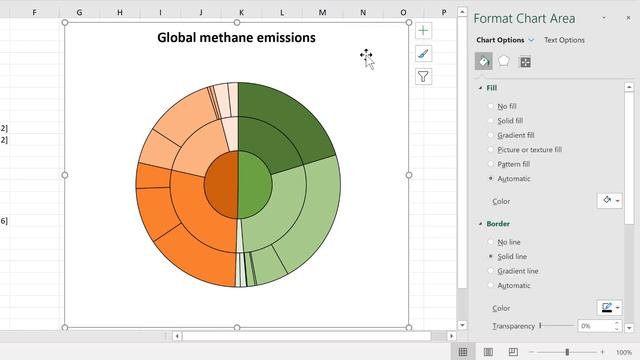Close the Format Chart Area pane
Screen dimensions: 640x360
click(x=628, y=18)
